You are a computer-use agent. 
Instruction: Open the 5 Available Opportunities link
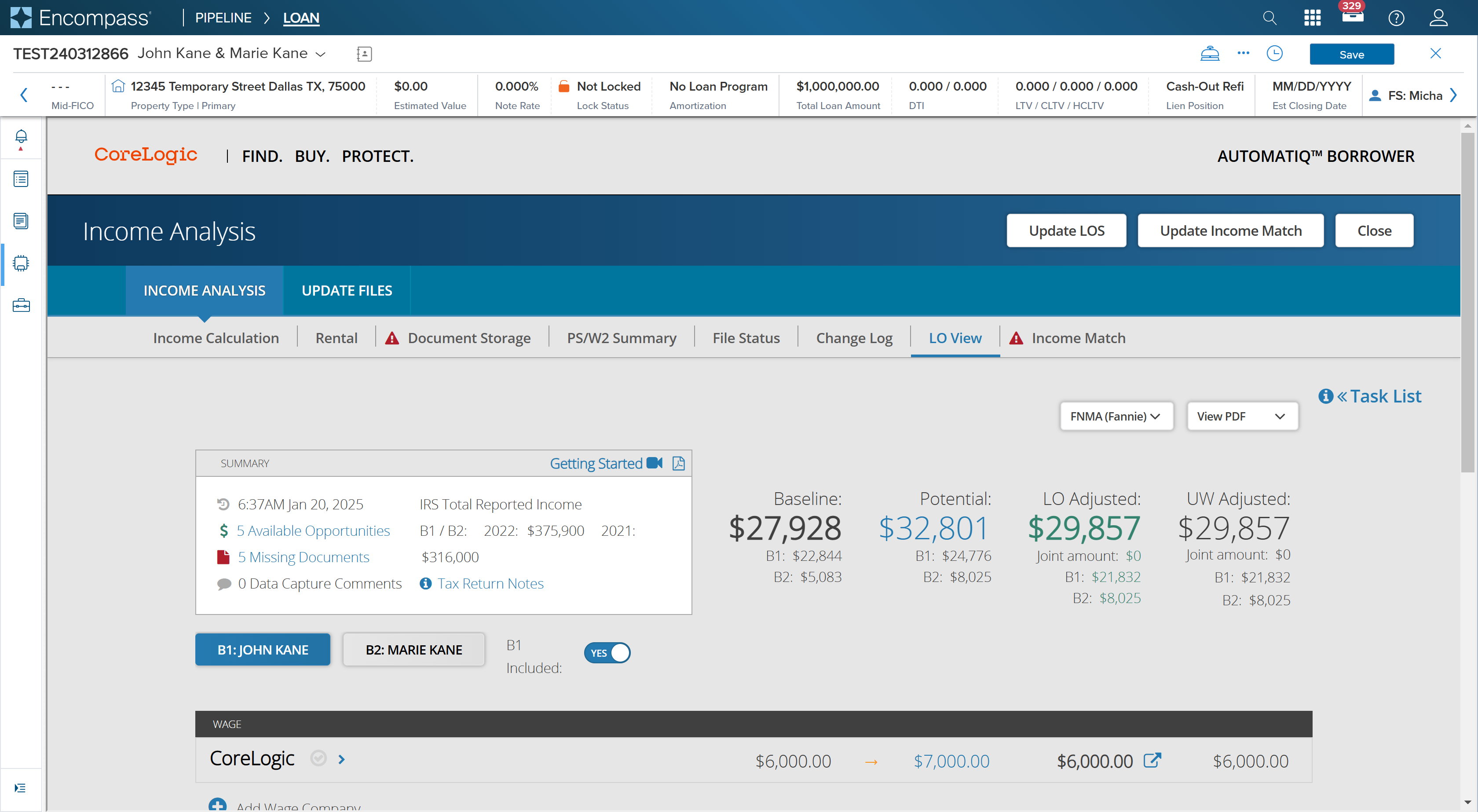pos(313,531)
